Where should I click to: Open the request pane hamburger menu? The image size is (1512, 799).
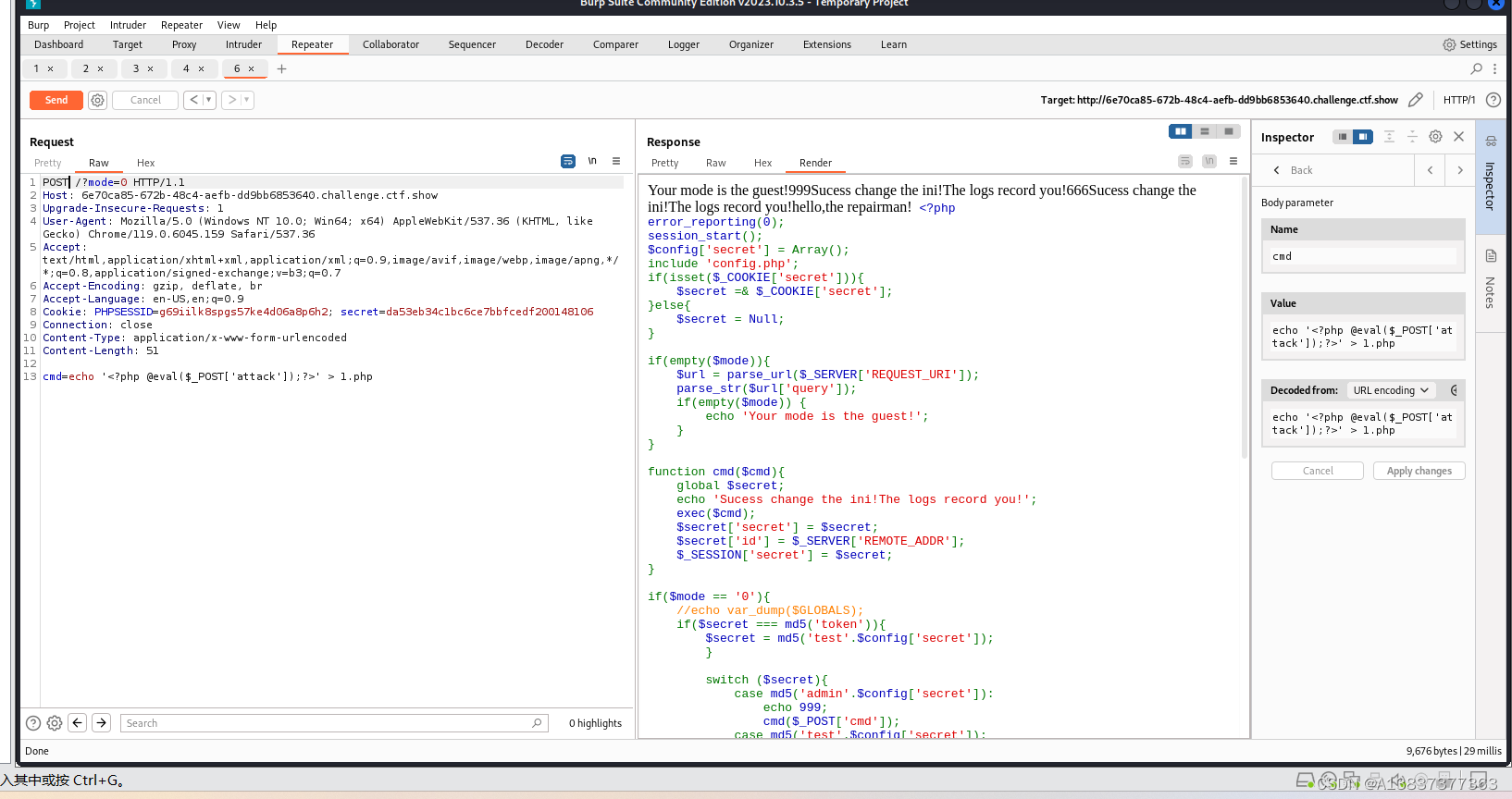coord(616,161)
